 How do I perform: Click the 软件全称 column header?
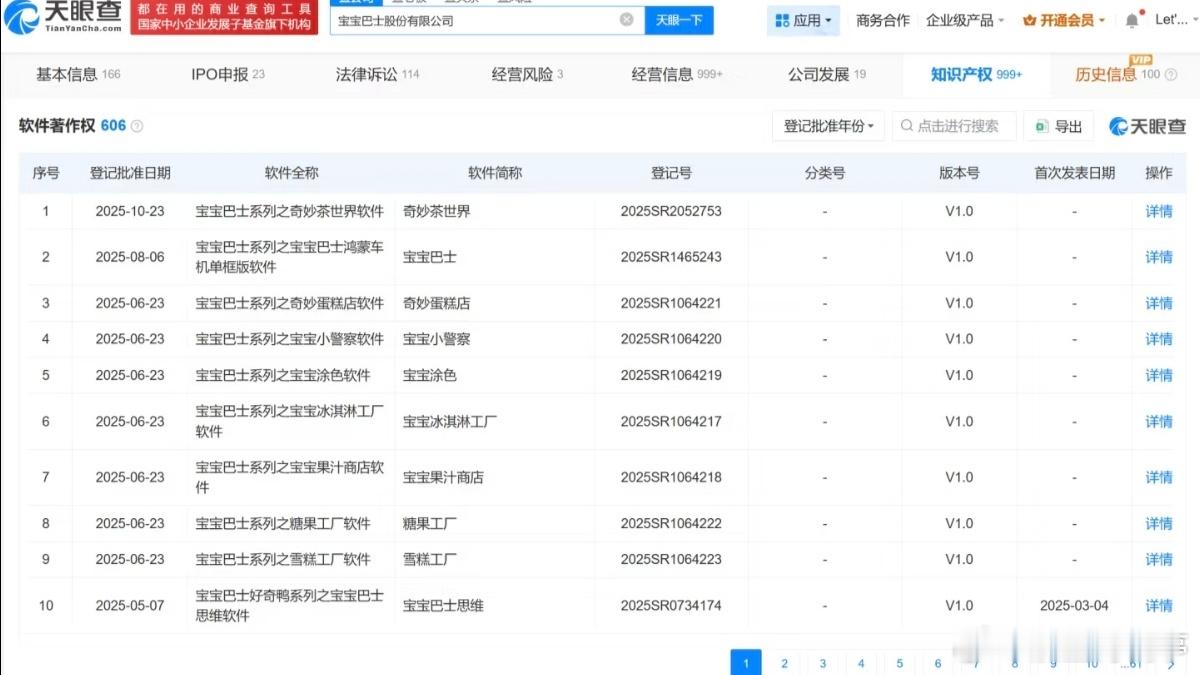tap(291, 173)
